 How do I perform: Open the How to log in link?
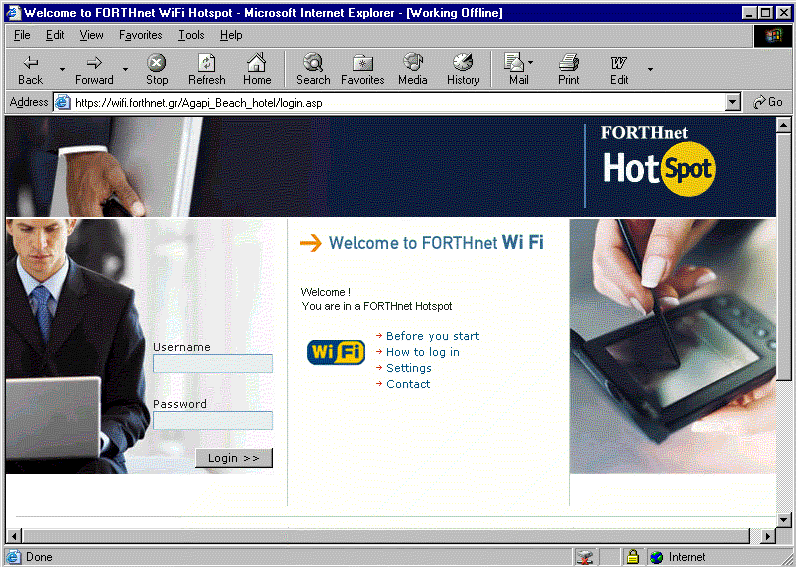423,352
